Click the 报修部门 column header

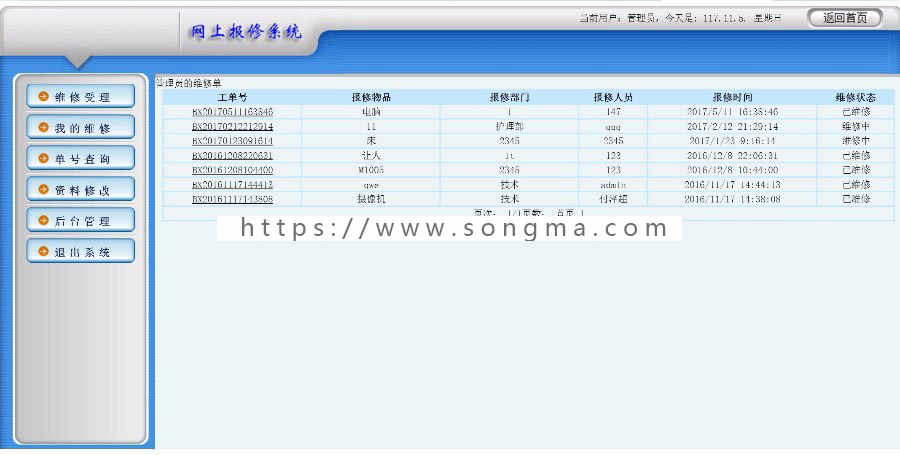(509, 98)
